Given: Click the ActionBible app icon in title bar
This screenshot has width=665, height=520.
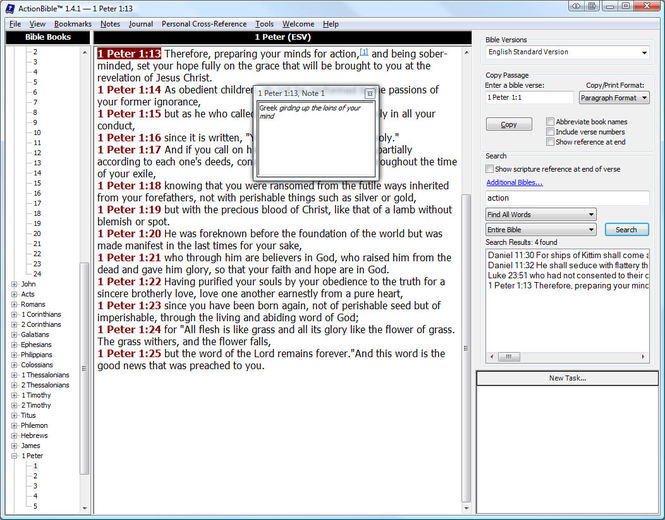Looking at the screenshot, I should point(10,8).
